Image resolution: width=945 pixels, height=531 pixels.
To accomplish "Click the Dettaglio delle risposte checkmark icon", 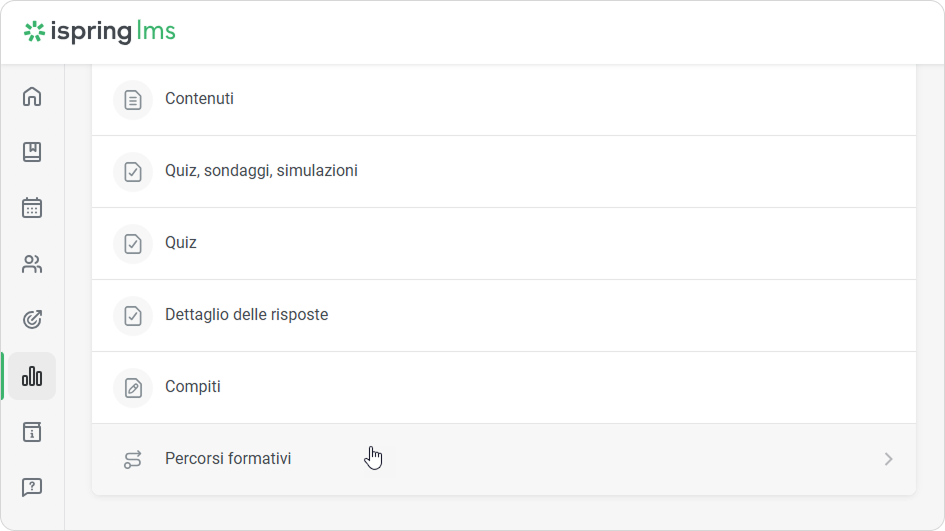I will (x=133, y=316).
